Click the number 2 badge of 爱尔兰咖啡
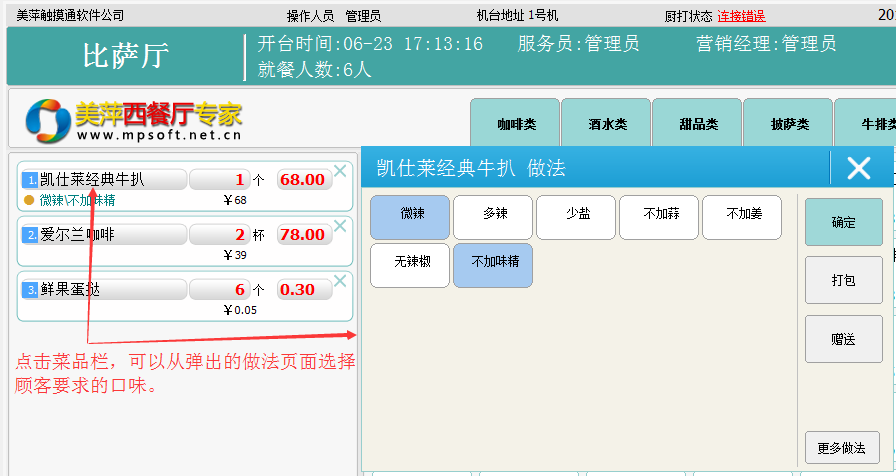 coord(31,235)
